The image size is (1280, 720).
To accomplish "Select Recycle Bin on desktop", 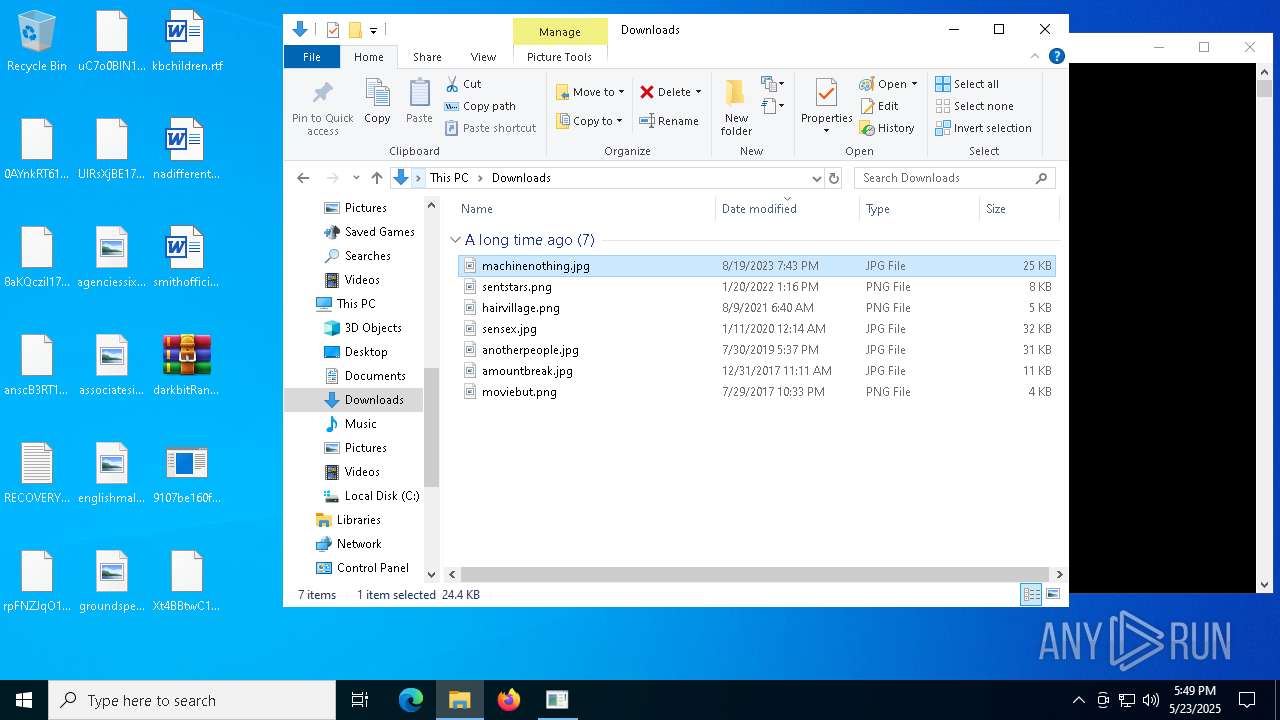I will tap(37, 42).
